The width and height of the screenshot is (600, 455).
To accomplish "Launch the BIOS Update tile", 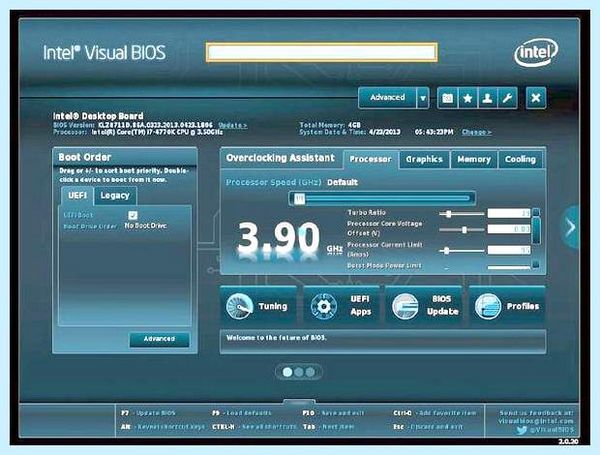I will point(424,306).
